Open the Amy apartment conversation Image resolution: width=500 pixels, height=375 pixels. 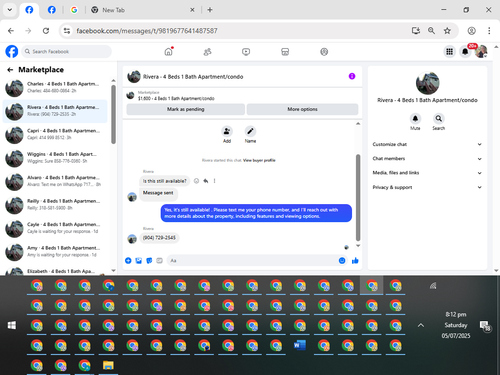[55, 252]
